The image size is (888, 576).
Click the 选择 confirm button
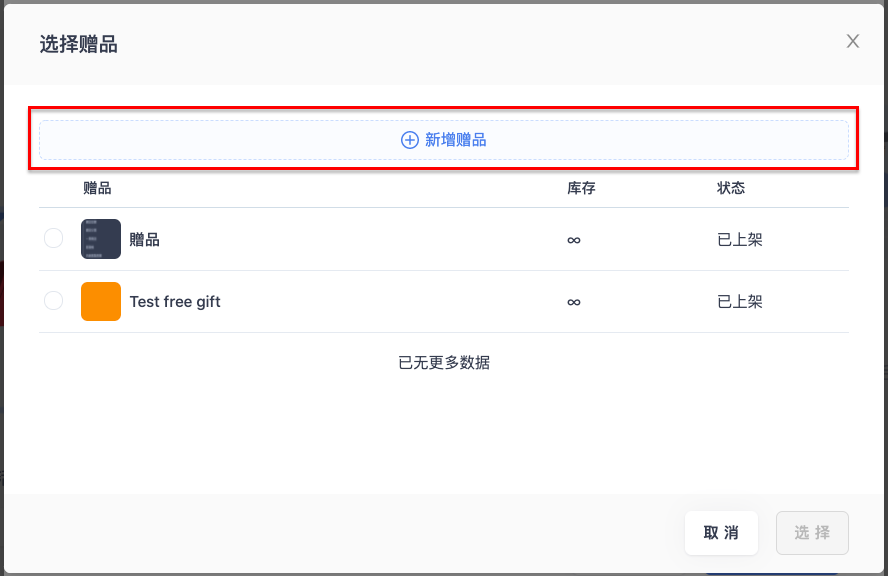[x=812, y=533]
